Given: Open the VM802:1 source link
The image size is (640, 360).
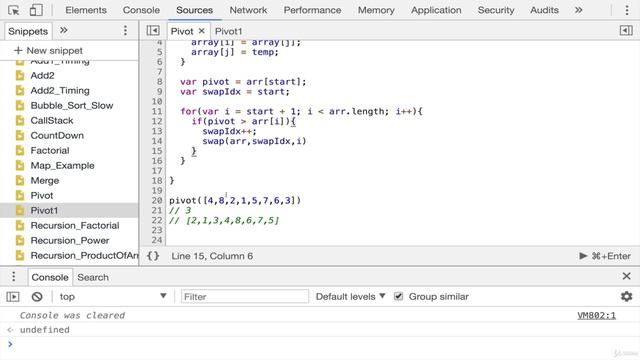Looking at the screenshot, I should (596, 316).
